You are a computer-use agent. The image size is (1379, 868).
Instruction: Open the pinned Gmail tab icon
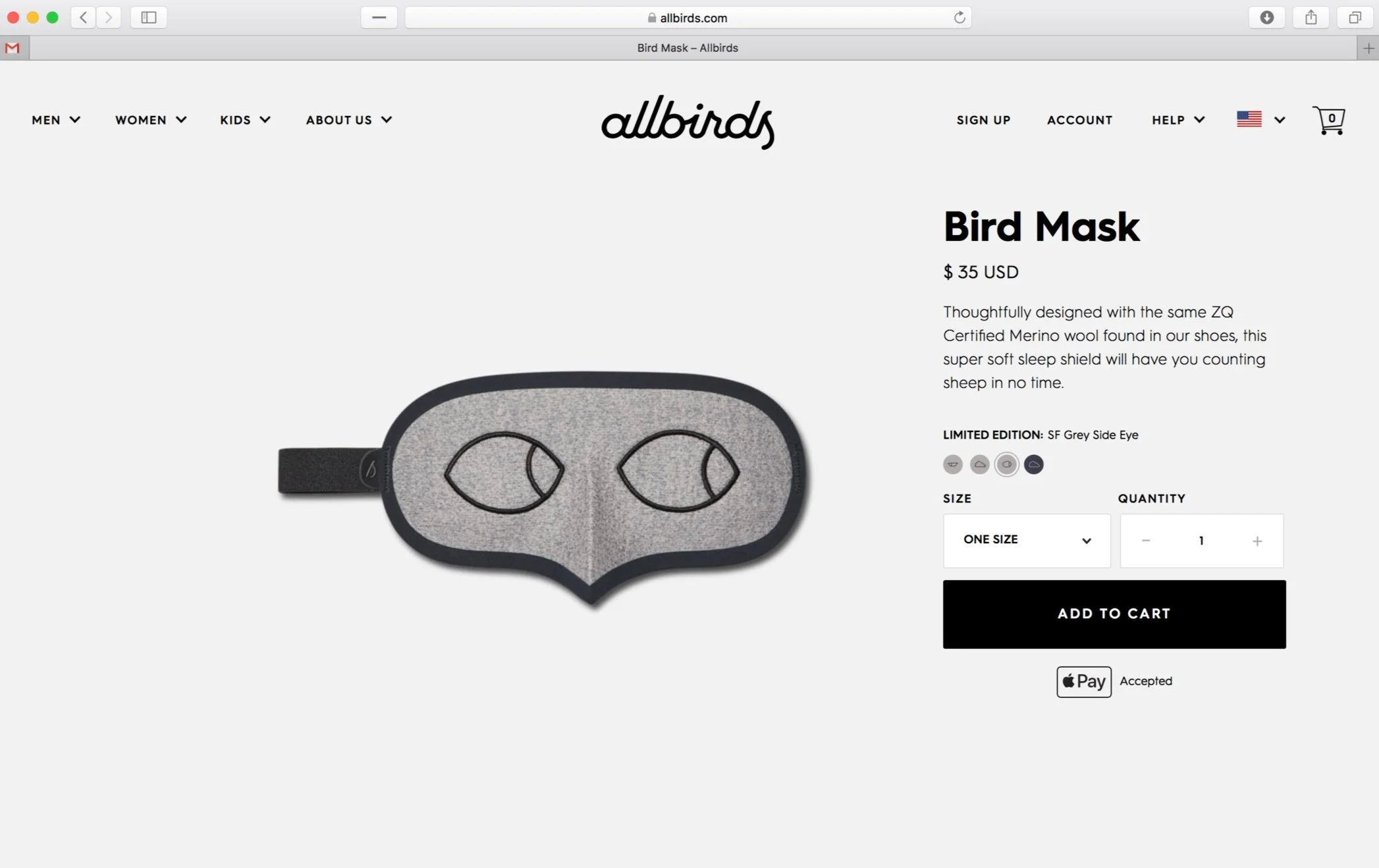(13, 48)
